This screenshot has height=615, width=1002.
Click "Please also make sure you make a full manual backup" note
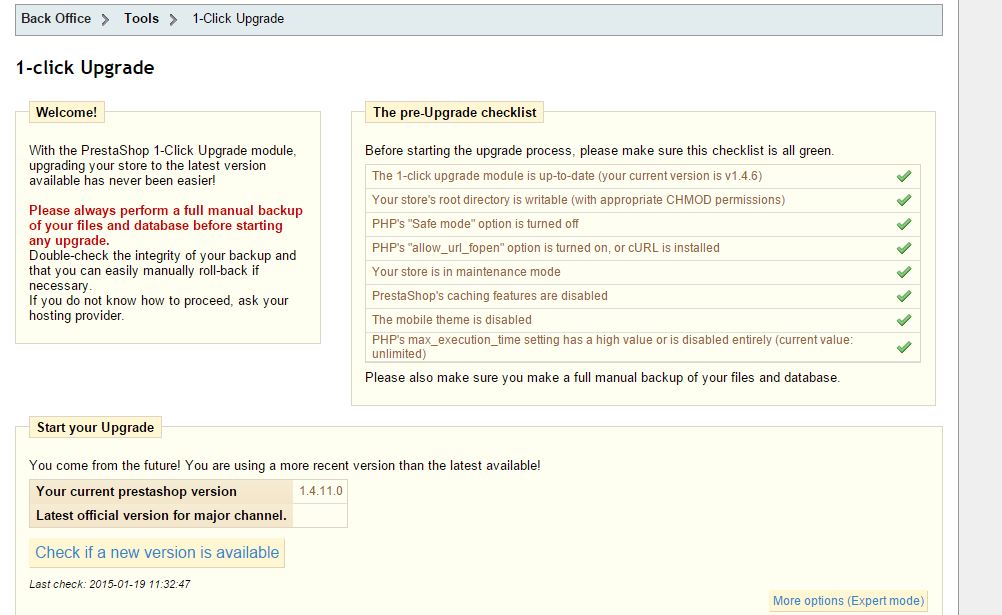tap(602, 378)
